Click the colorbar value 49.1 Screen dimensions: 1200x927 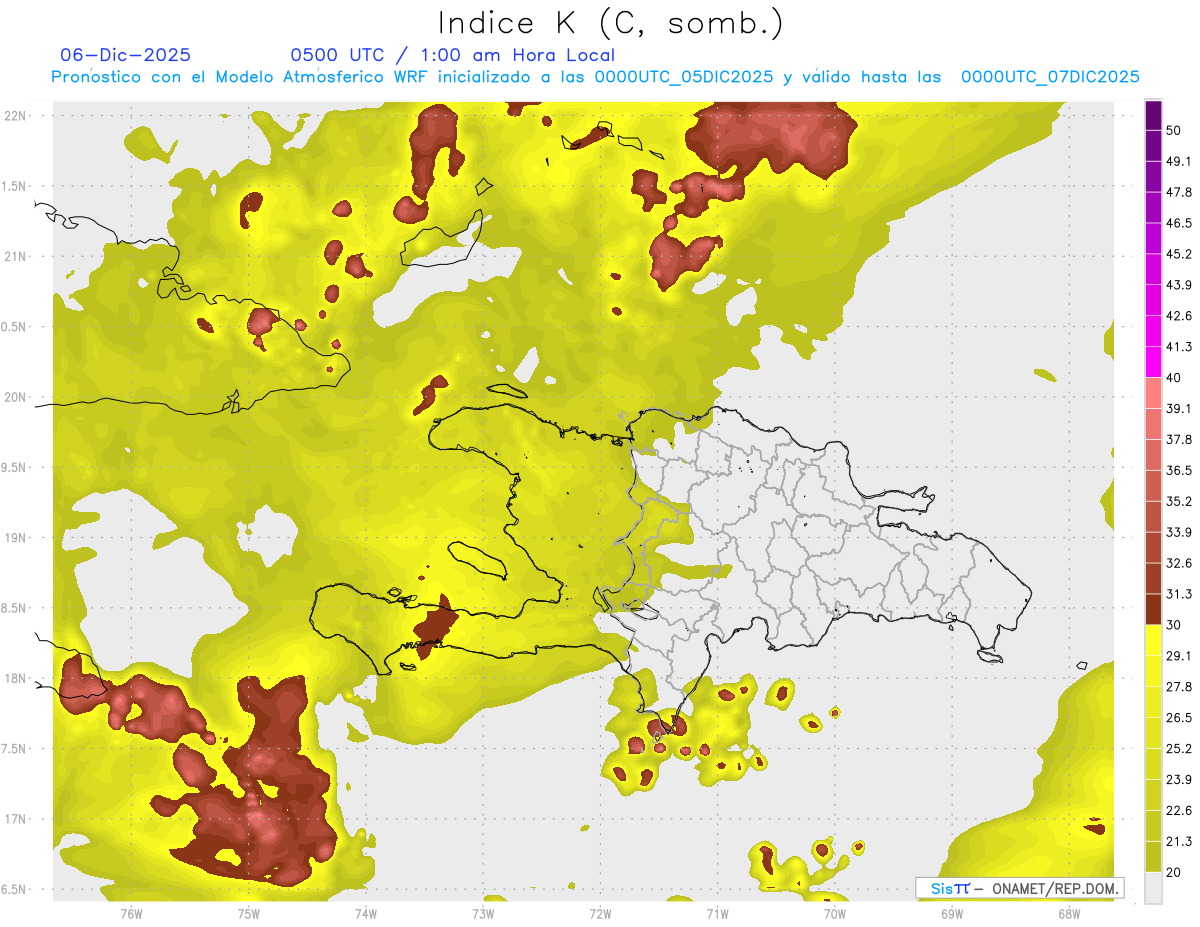1179,161
